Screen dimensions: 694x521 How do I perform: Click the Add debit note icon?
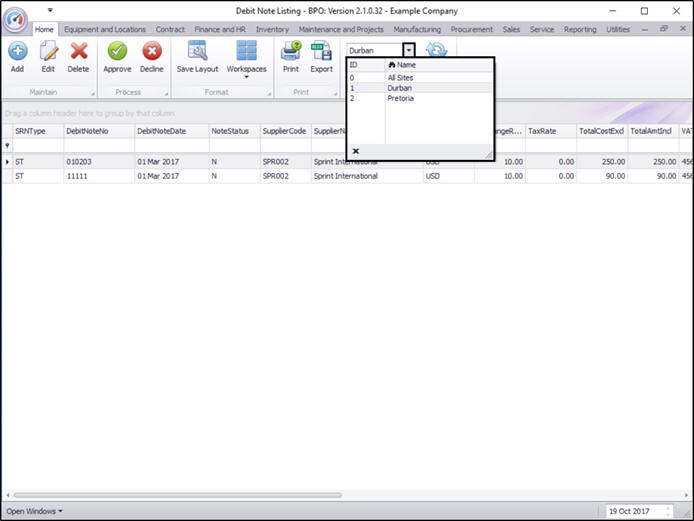tap(17, 51)
